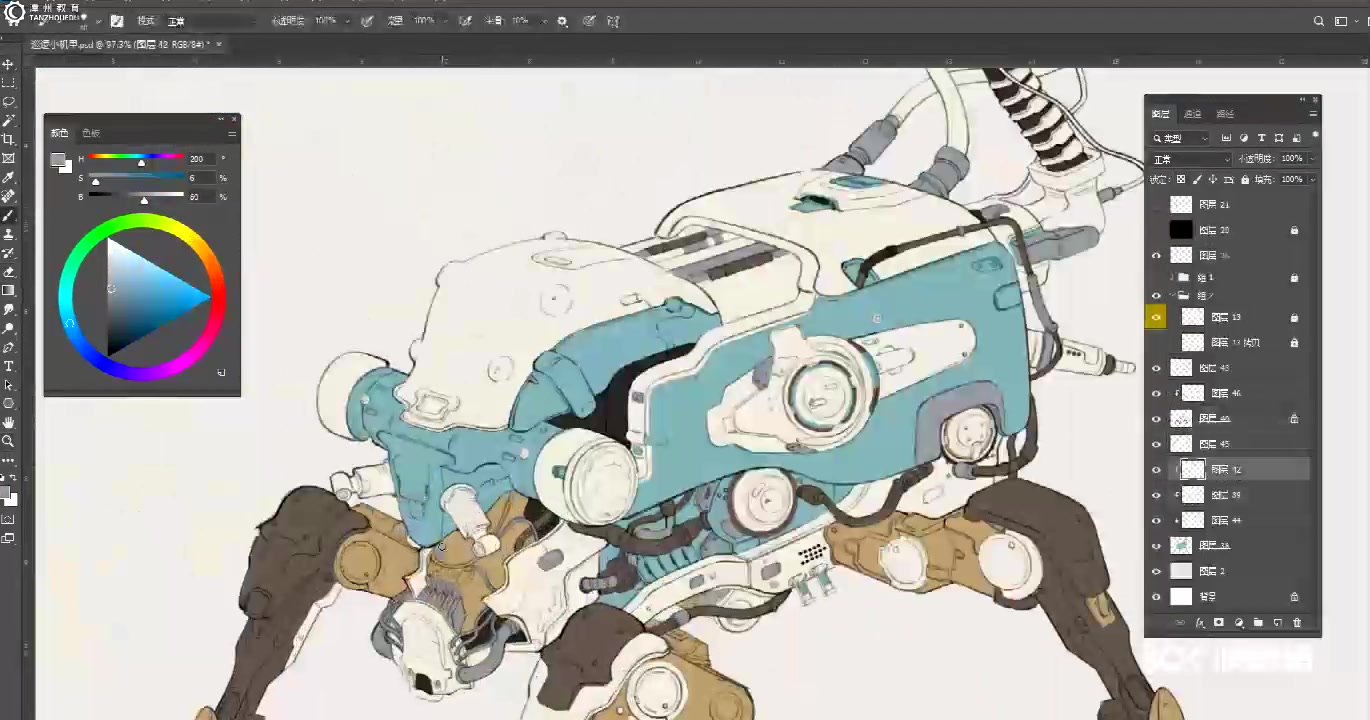Select the Clone Stamp tool
Image resolution: width=1370 pixels, height=720 pixels.
pyautogui.click(x=8, y=234)
